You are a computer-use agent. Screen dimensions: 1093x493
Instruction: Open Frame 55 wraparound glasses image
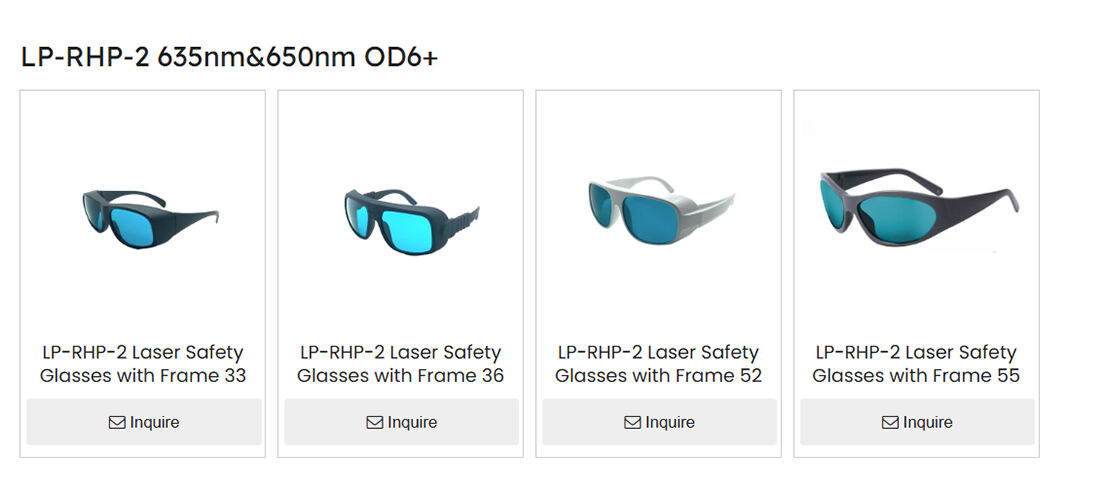point(916,206)
